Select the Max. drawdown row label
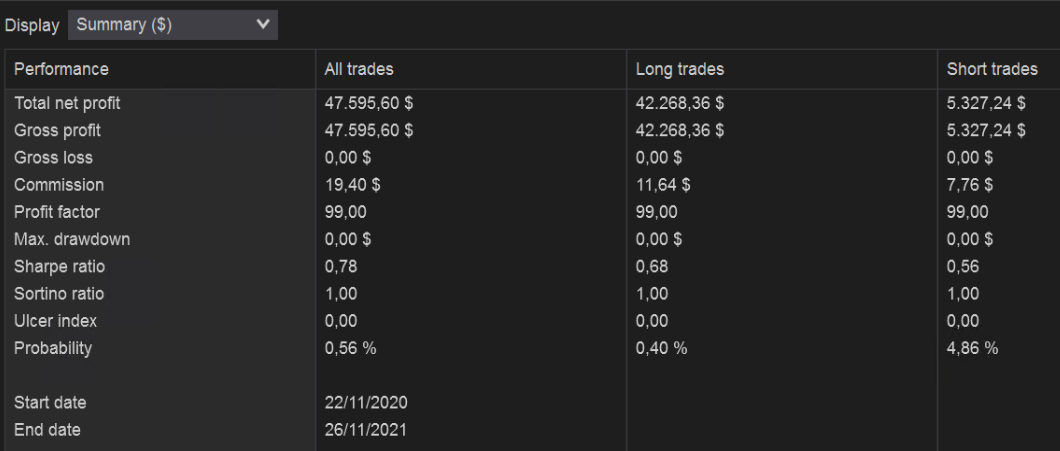The width and height of the screenshot is (1060, 451). (x=72, y=239)
